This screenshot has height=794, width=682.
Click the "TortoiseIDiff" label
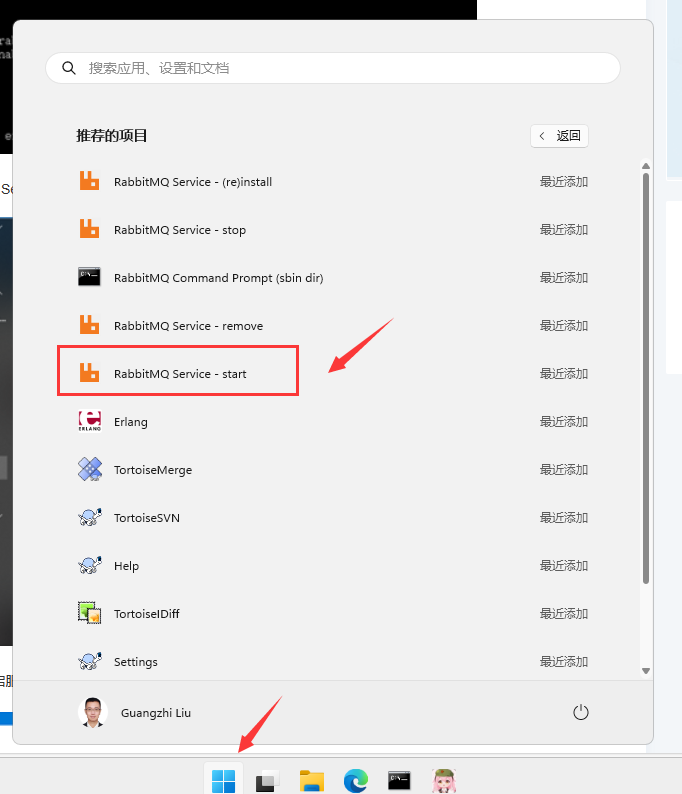(147, 614)
